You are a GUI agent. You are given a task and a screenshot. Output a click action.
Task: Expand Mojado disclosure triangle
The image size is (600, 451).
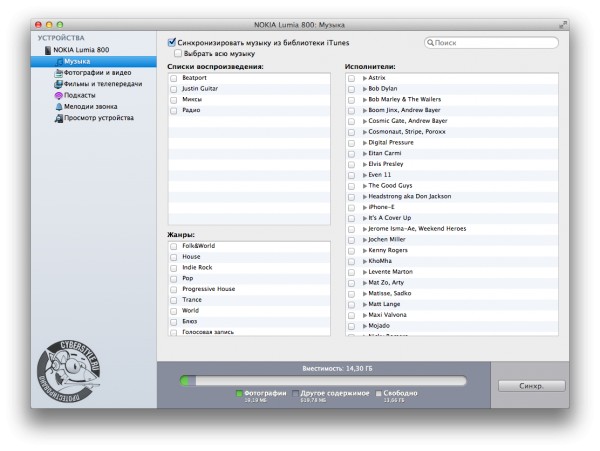click(365, 326)
